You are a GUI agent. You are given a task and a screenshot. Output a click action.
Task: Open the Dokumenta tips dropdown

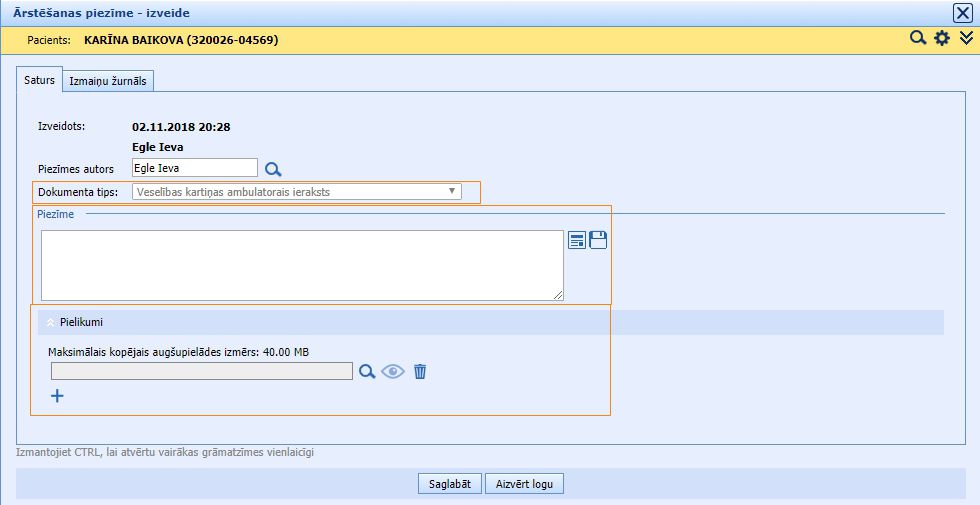pyautogui.click(x=297, y=191)
